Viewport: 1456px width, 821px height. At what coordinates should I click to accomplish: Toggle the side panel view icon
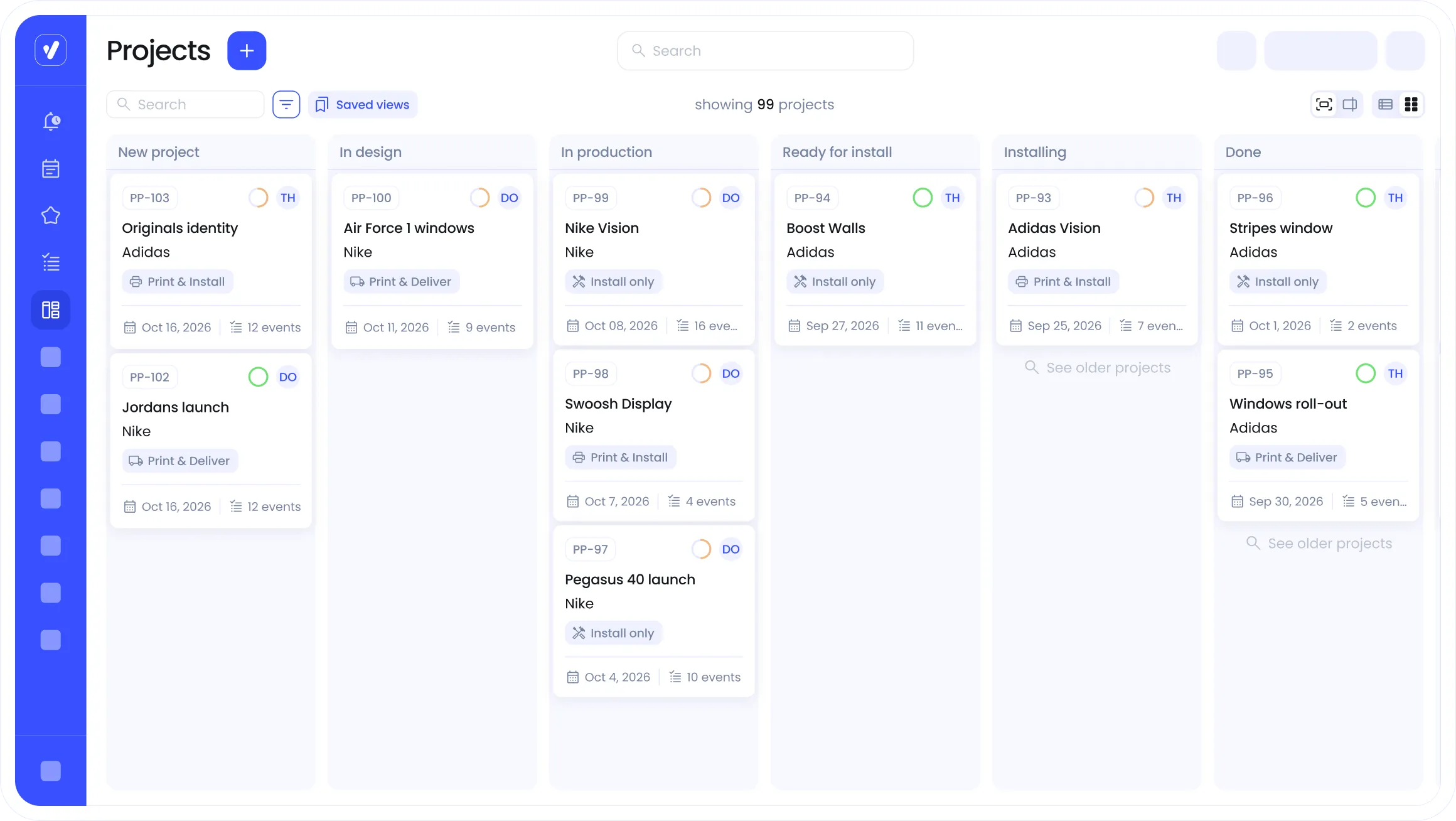pos(1350,104)
